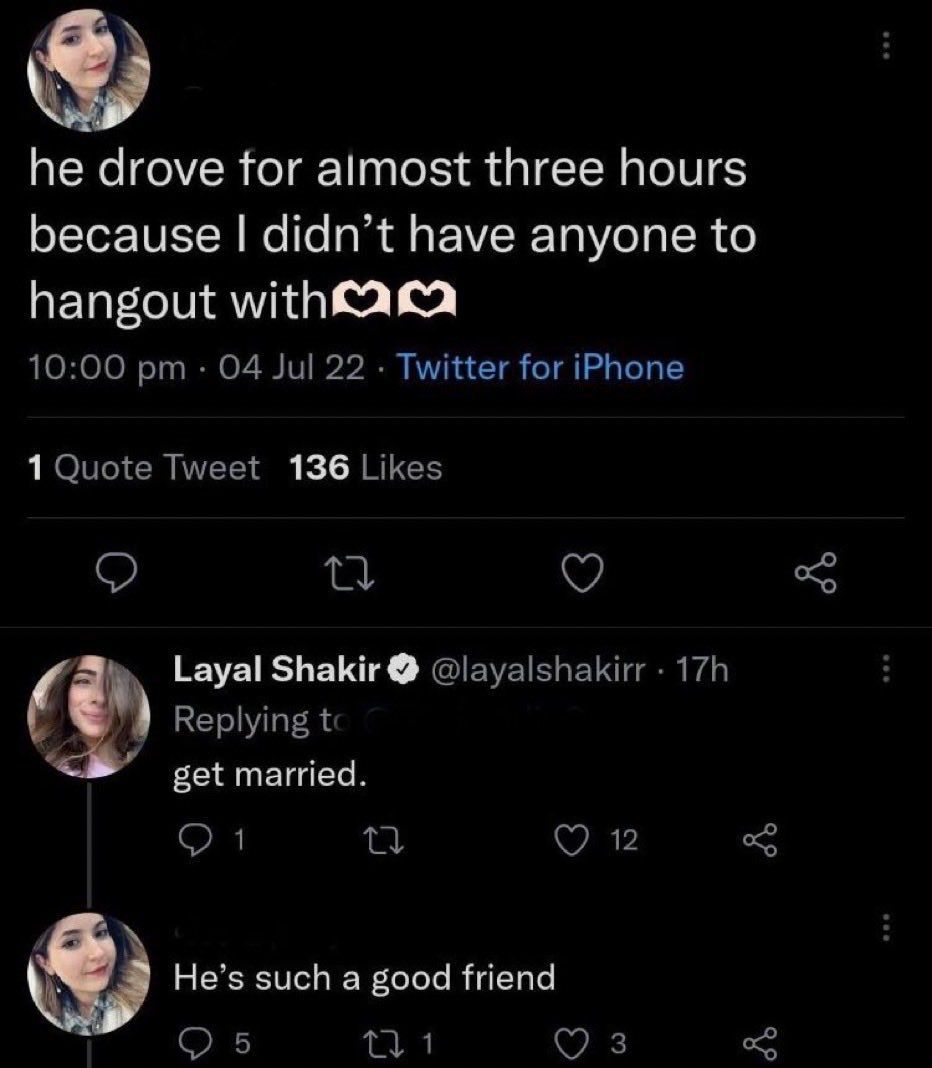Share Layal Shakir's "get married" reply

760,842
